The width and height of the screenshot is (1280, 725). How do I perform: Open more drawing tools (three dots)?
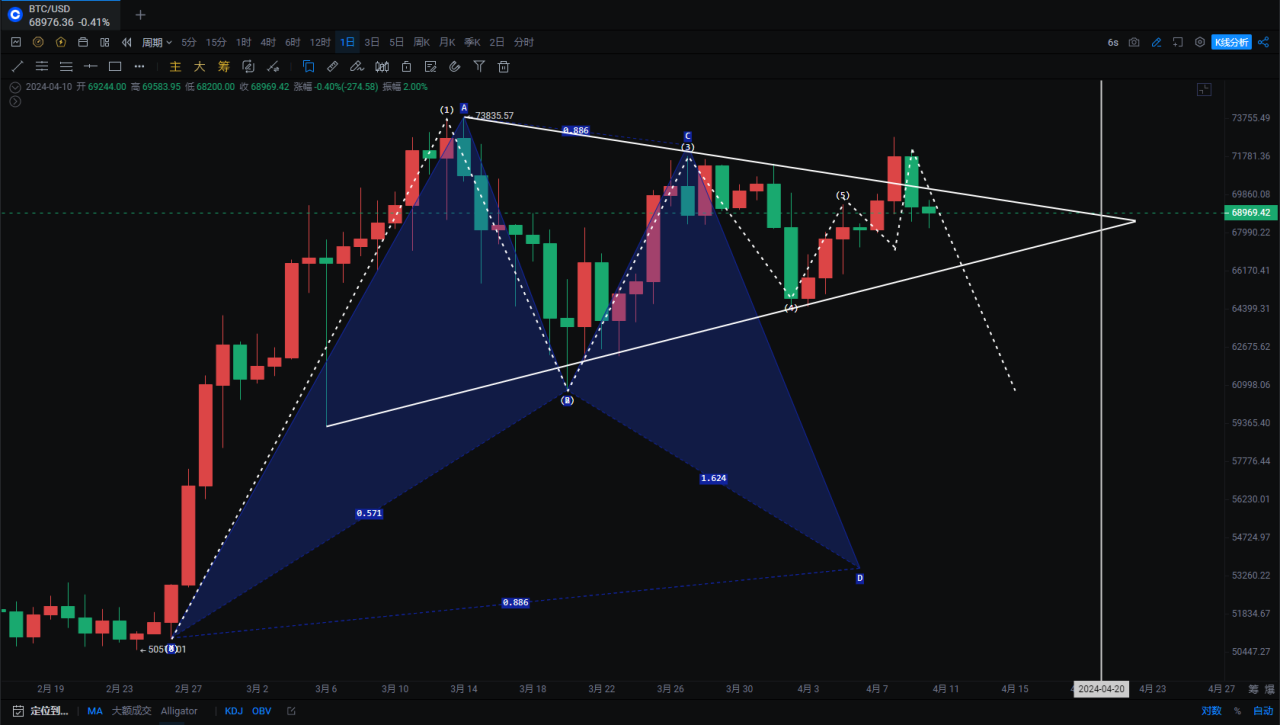[x=141, y=67]
